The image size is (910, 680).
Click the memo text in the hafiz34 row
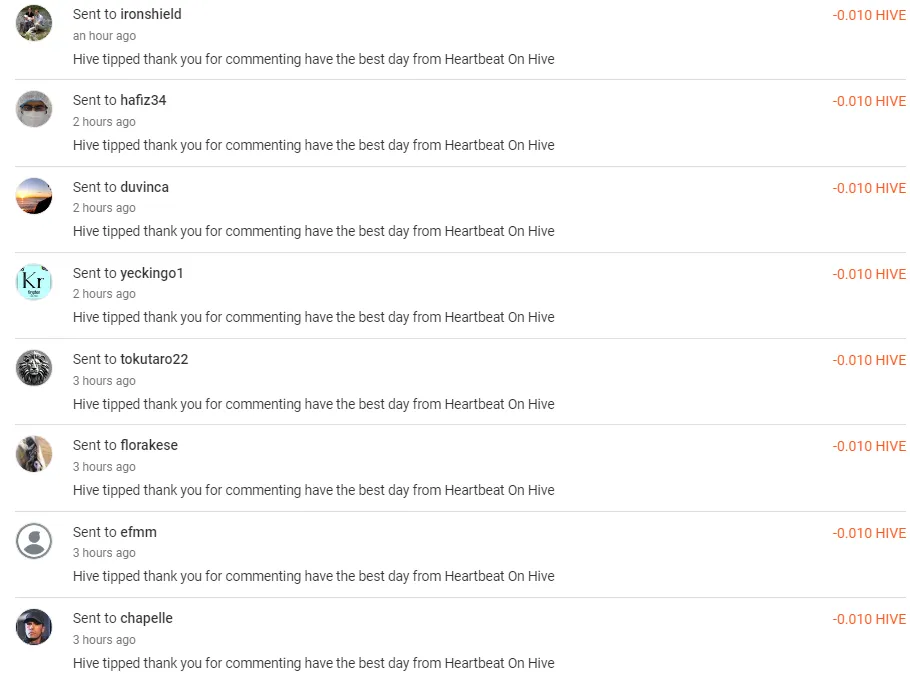(313, 145)
